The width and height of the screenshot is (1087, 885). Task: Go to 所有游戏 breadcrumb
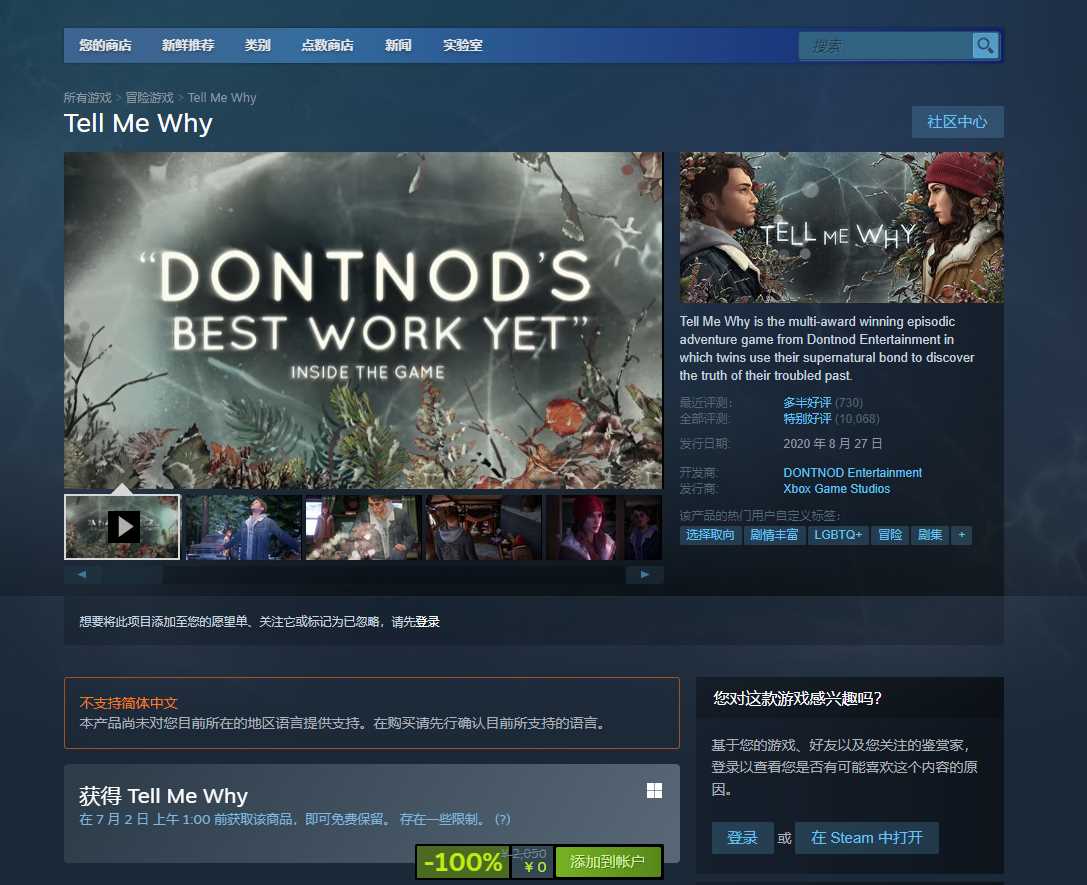coord(87,98)
